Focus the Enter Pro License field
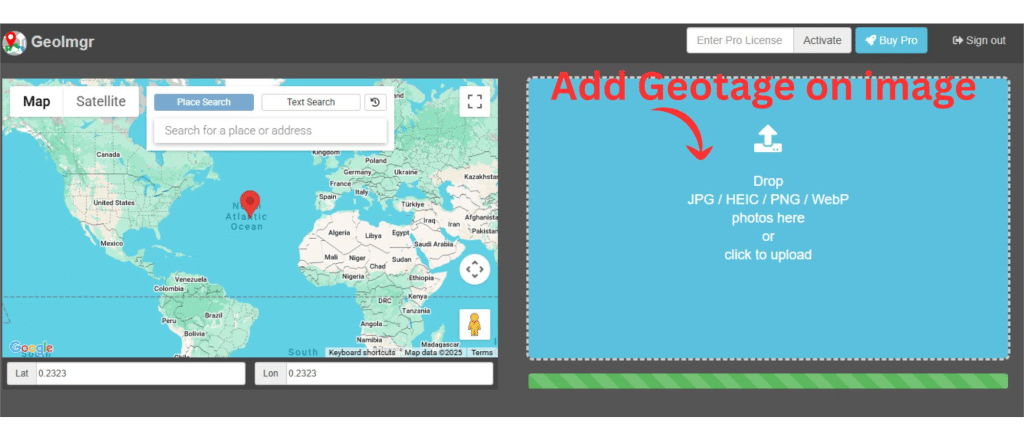This screenshot has width=1024, height=438. pyautogui.click(x=740, y=40)
